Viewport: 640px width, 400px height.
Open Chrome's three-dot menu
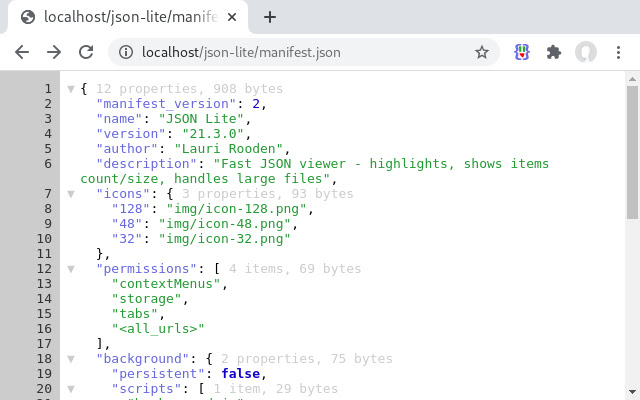point(619,52)
